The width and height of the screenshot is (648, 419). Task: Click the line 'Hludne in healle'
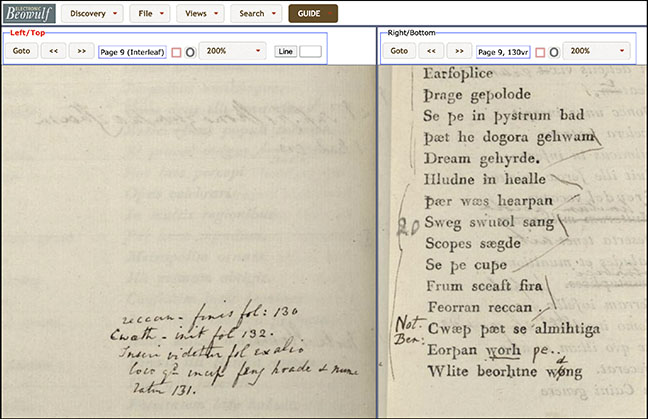[485, 179]
